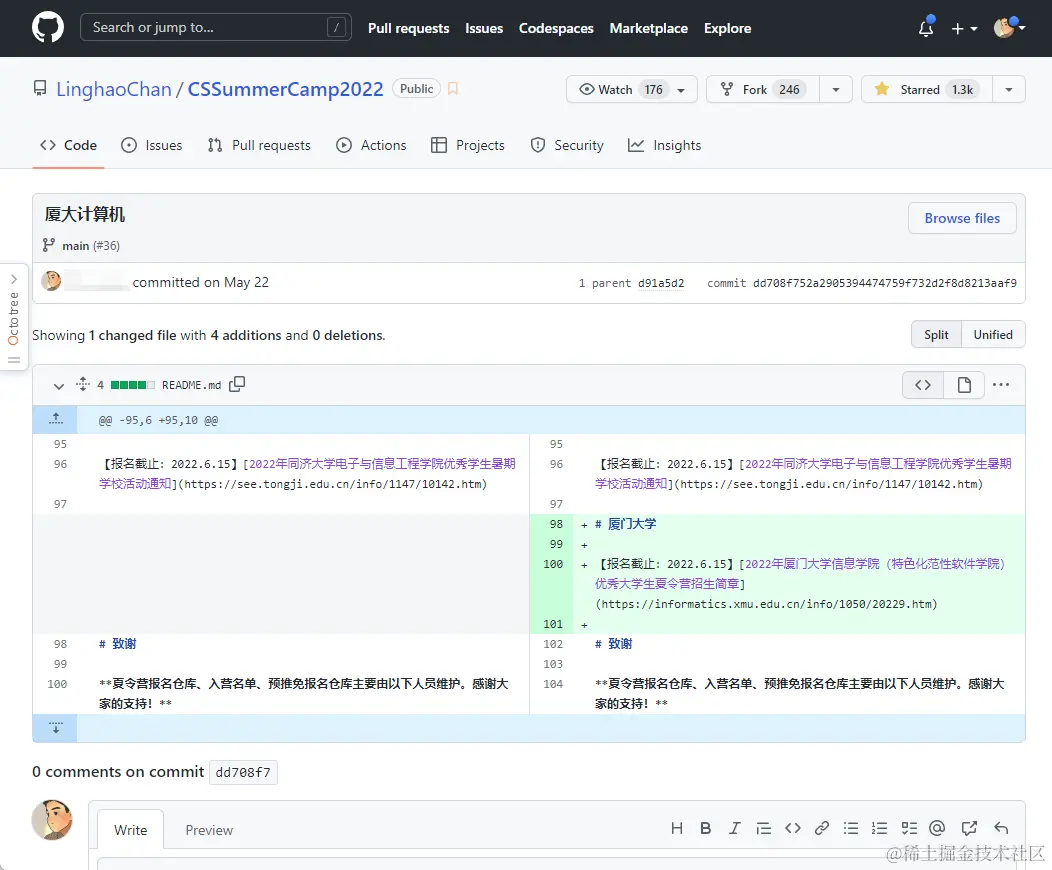
Task: Select Split diff view
Action: (936, 335)
